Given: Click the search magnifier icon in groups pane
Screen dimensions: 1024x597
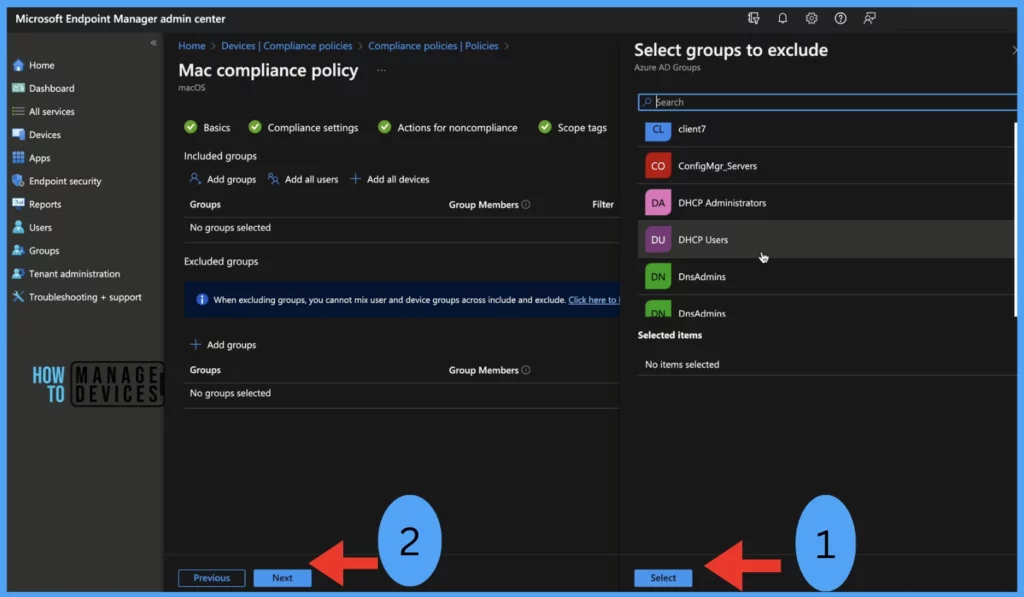Looking at the screenshot, I should click(647, 102).
